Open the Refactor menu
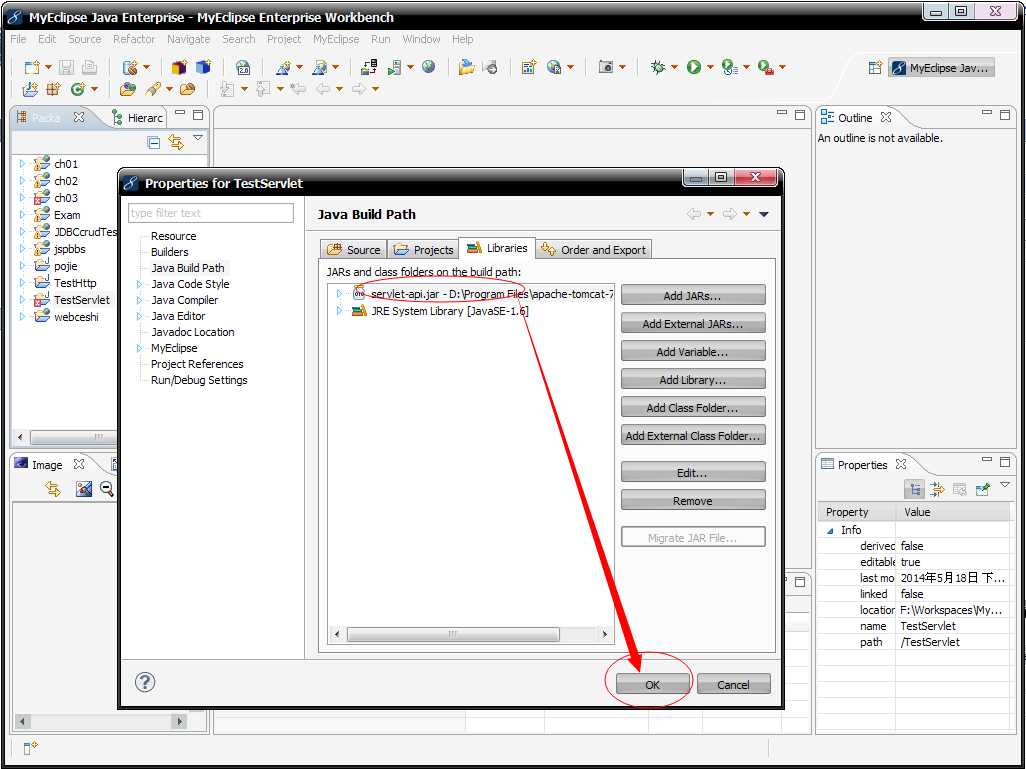 click(x=134, y=39)
